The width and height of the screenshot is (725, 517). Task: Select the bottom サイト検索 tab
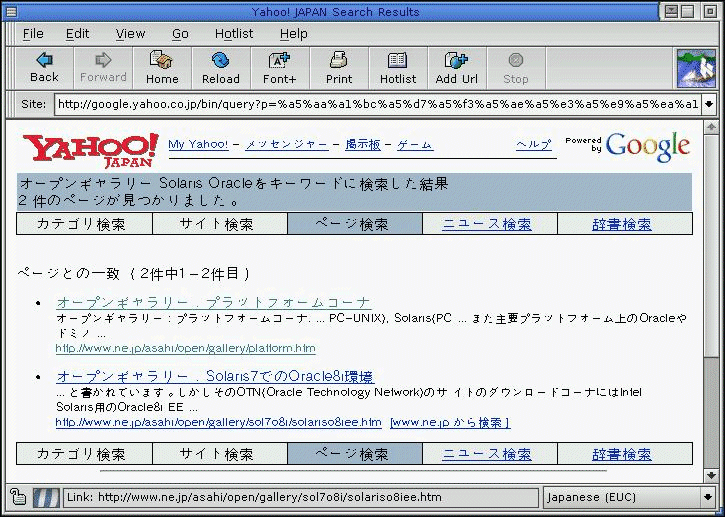click(220, 454)
